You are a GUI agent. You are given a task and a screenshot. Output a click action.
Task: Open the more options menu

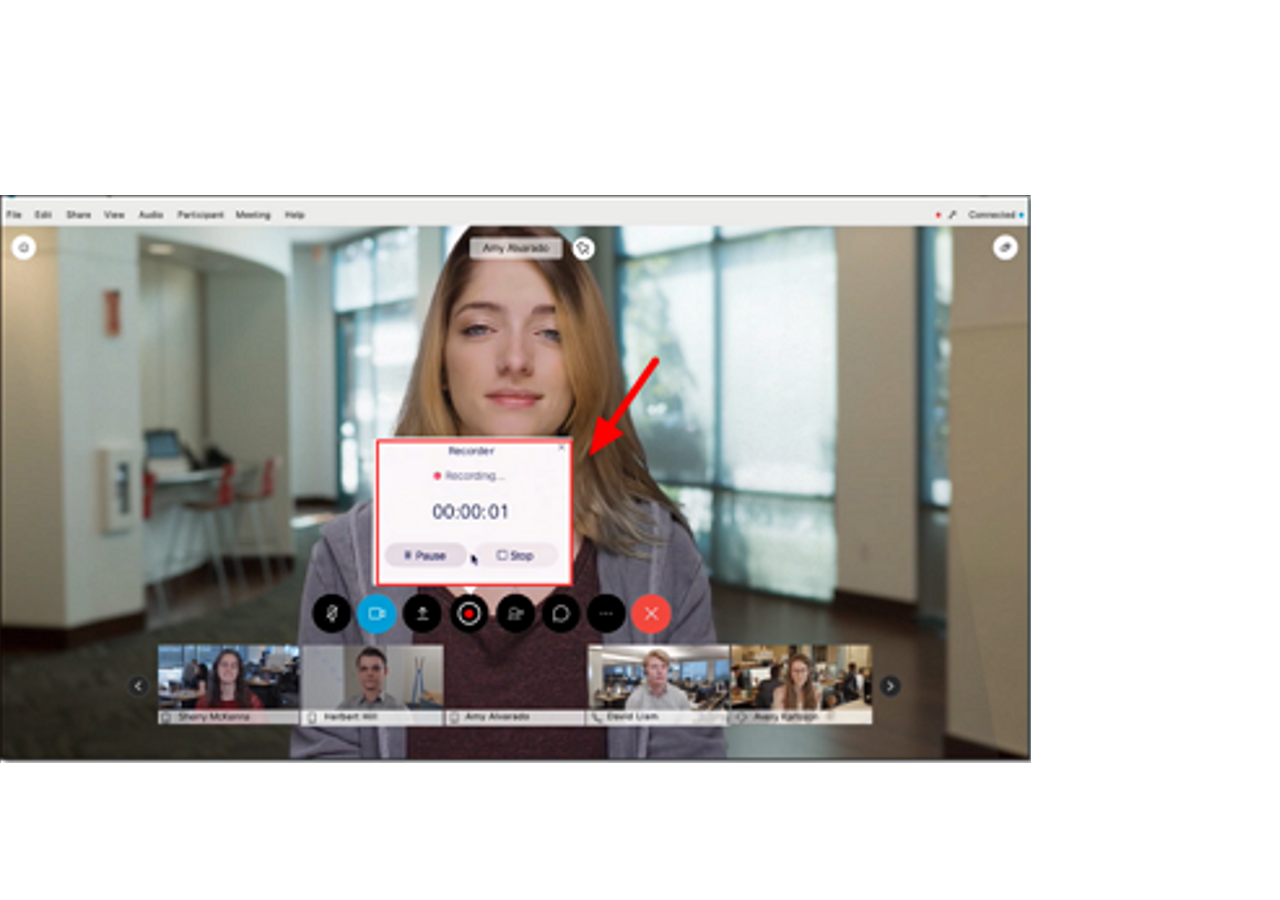coord(604,614)
